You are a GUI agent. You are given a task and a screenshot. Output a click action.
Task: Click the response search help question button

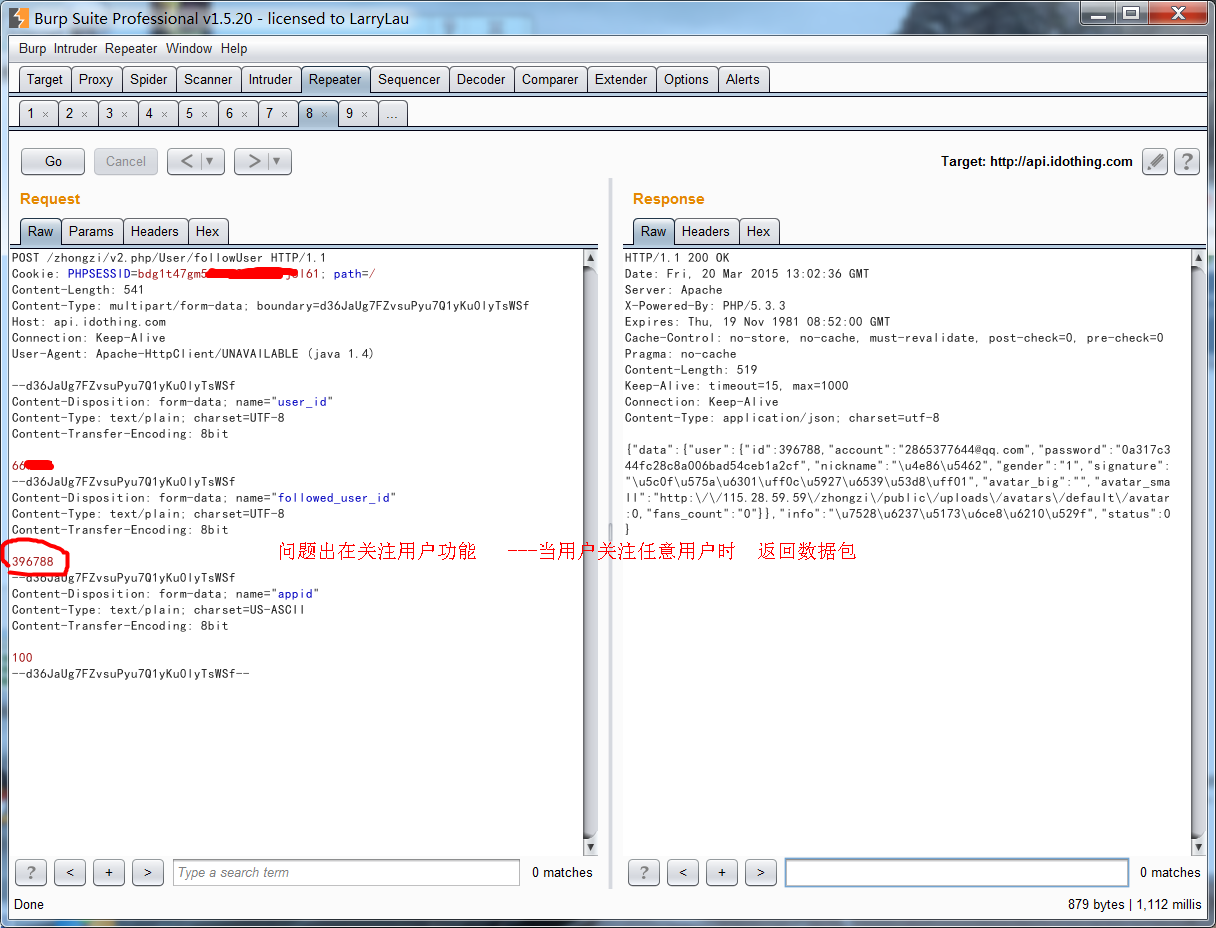pyautogui.click(x=644, y=872)
